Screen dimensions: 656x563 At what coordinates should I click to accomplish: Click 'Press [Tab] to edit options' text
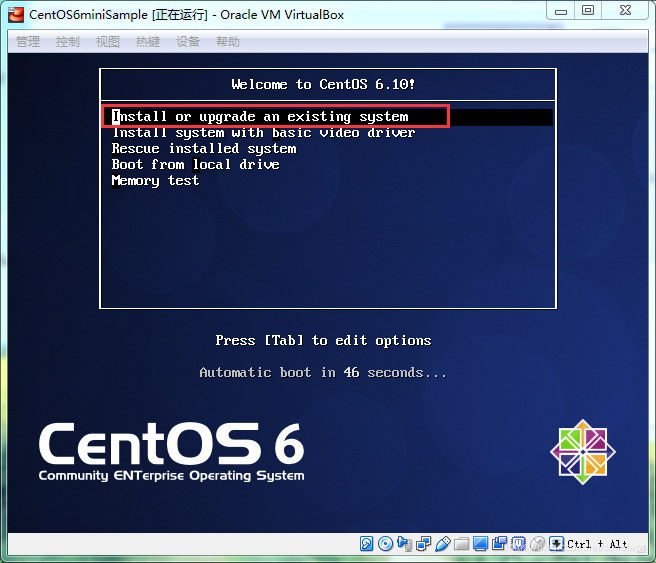[323, 340]
